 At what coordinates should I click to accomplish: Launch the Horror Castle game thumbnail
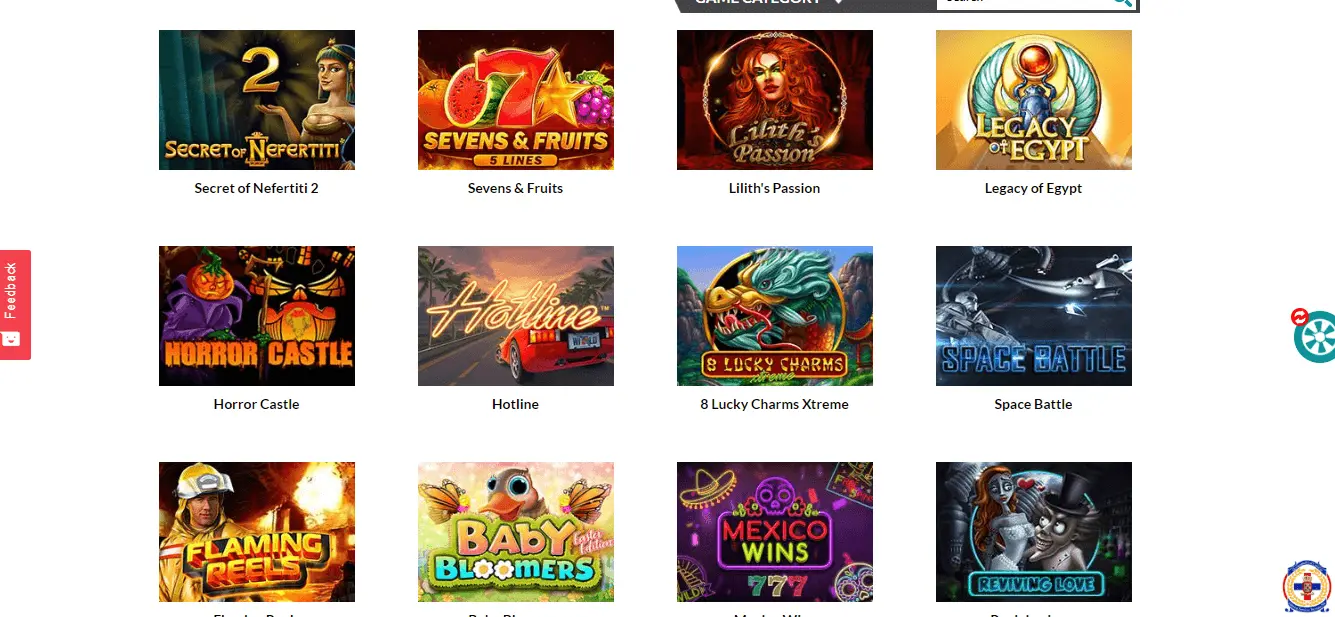(x=257, y=316)
